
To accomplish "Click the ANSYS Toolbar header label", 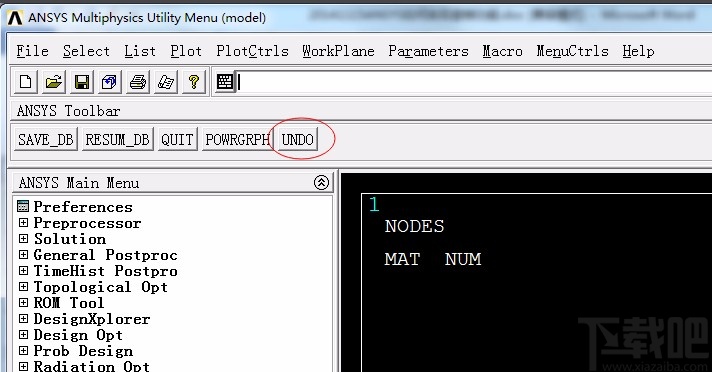I will 69,110.
